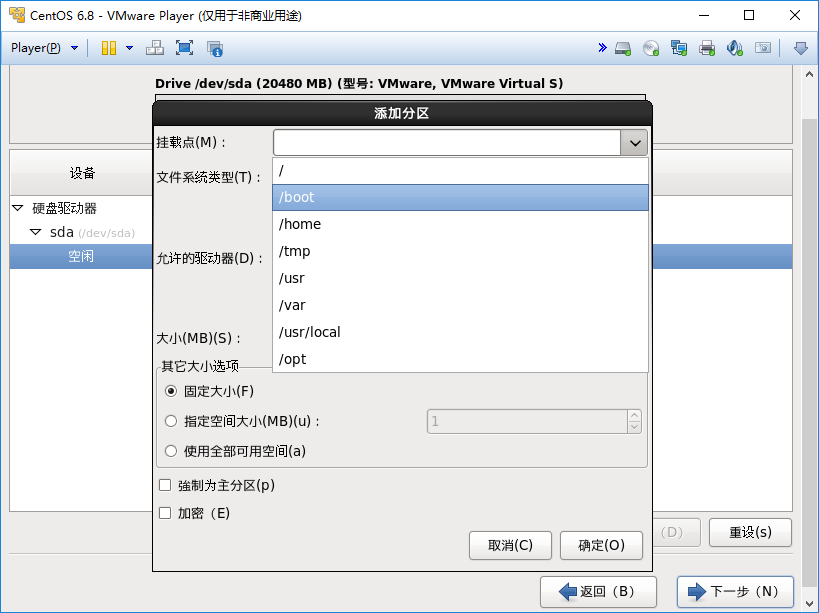Click the size spinner up arrow
The height and width of the screenshot is (613, 819).
click(x=634, y=416)
